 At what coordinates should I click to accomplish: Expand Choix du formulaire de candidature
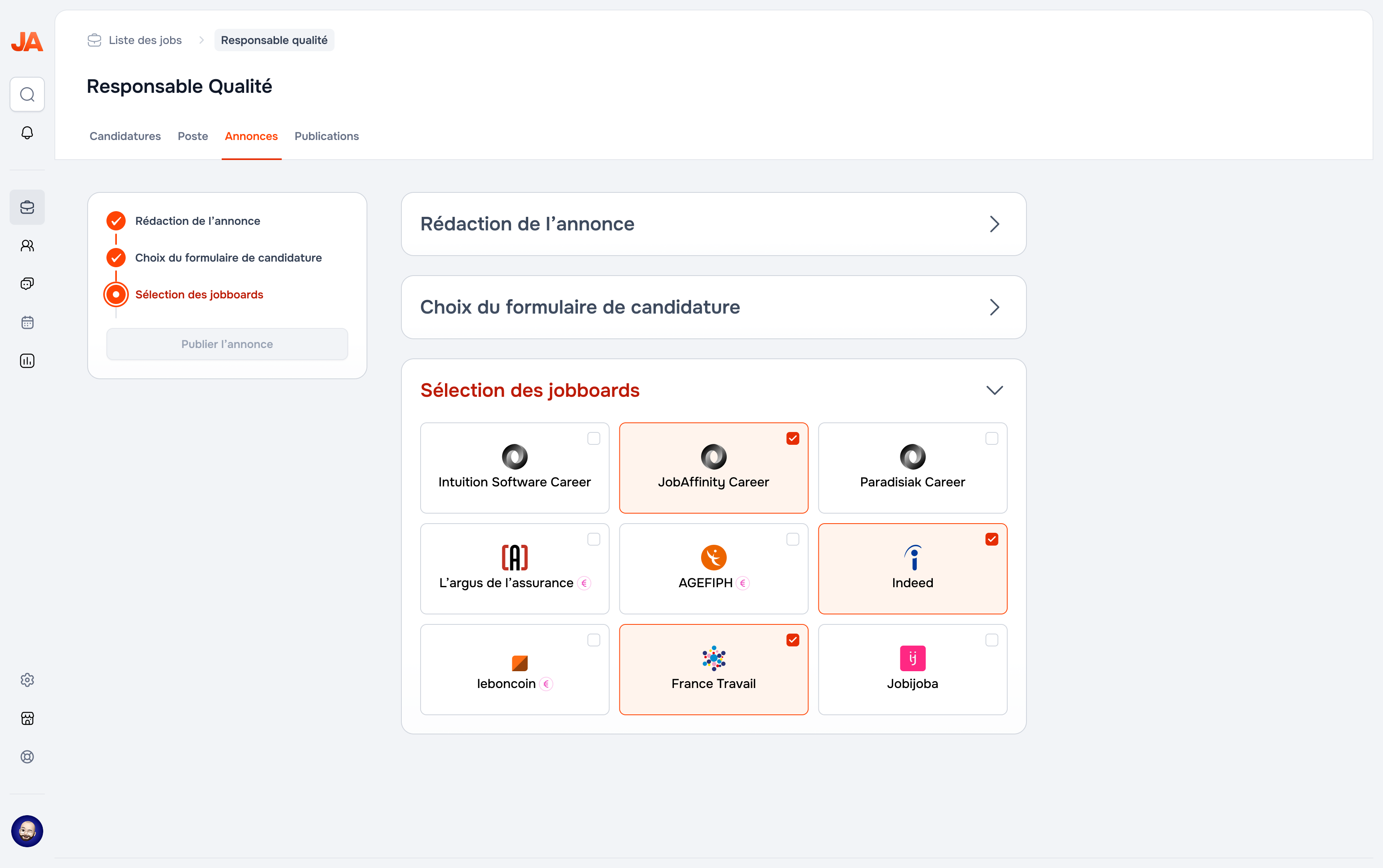[x=995, y=307]
